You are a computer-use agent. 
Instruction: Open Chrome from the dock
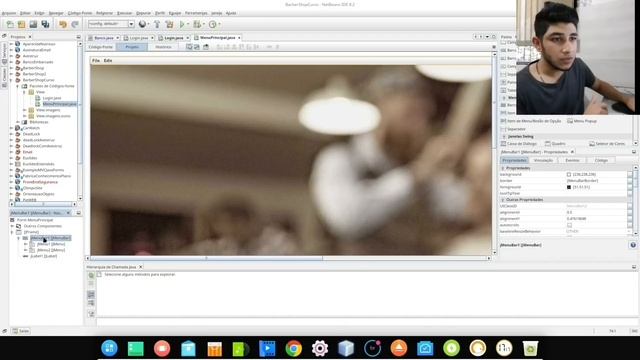point(293,349)
